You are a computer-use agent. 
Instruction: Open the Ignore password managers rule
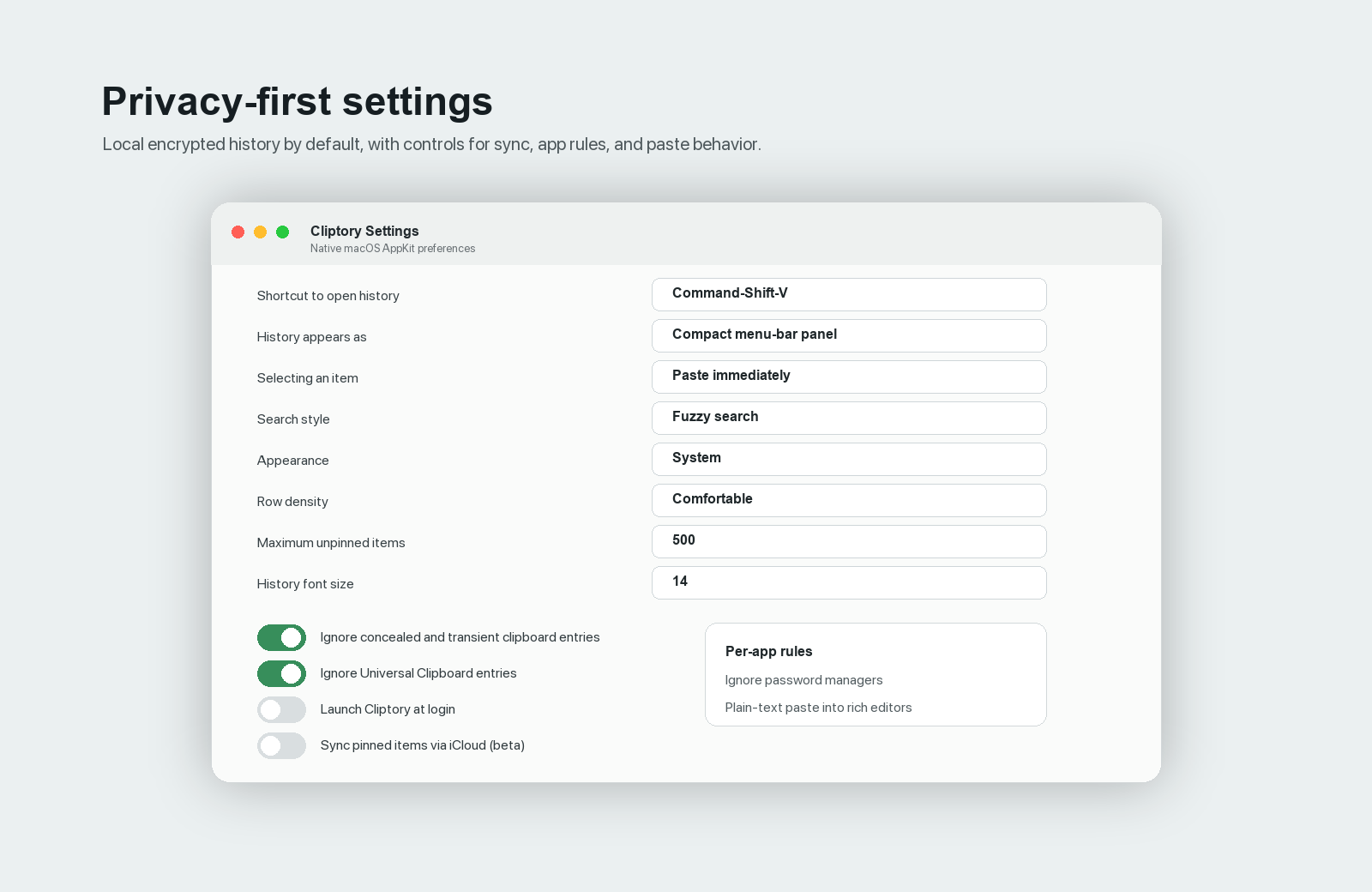803,680
